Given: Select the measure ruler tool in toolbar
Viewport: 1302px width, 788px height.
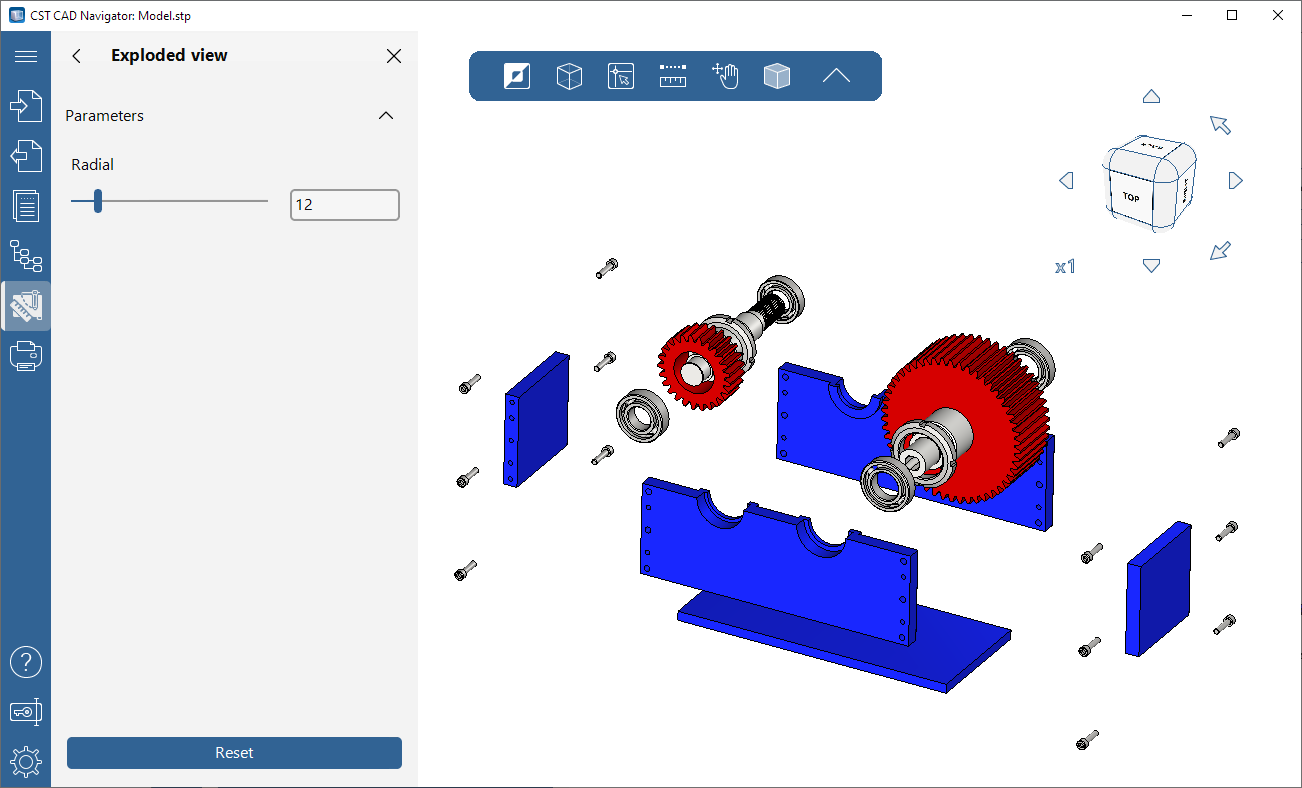Looking at the screenshot, I should (x=673, y=76).
